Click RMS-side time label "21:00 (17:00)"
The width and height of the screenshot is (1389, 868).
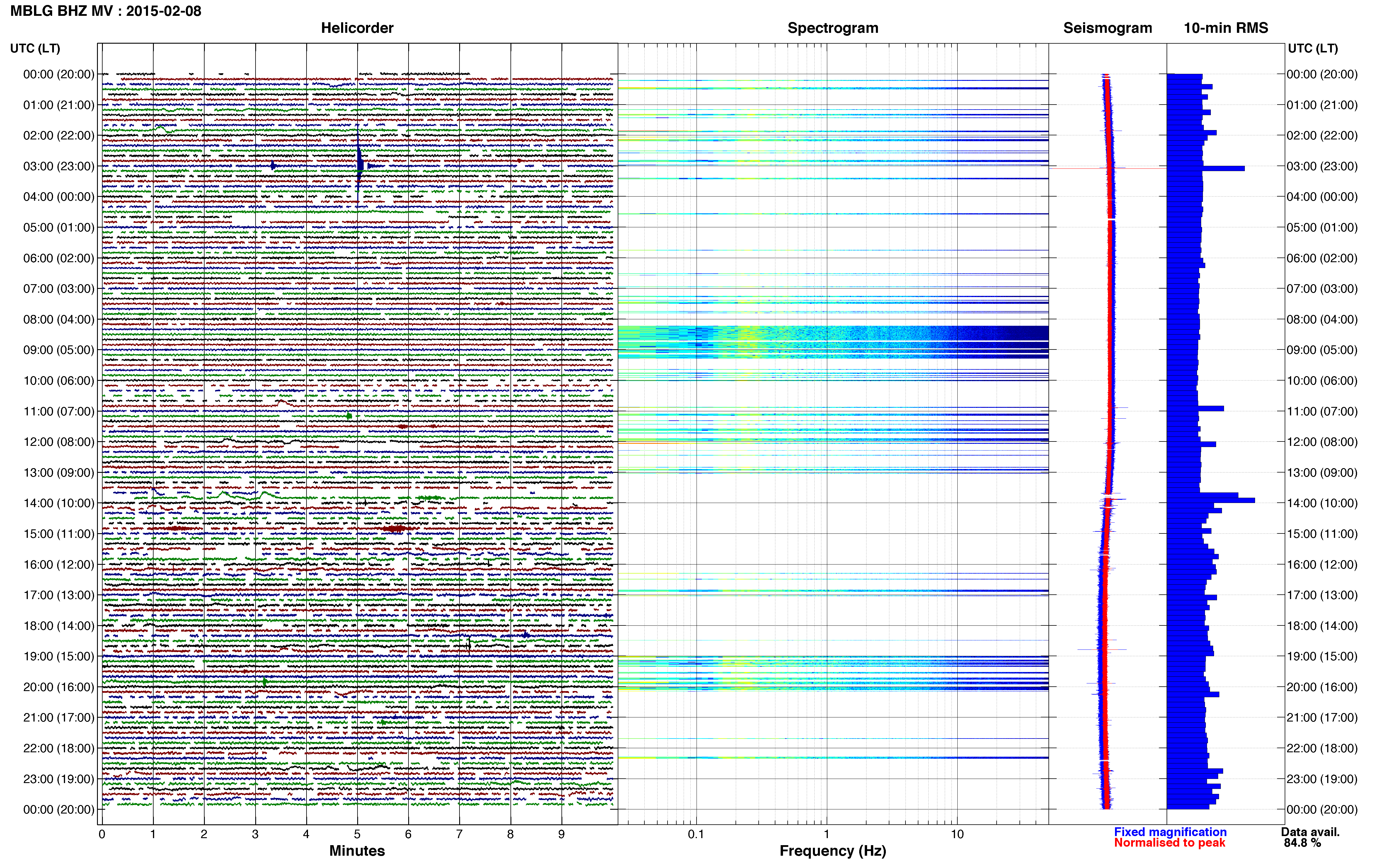1322,718
